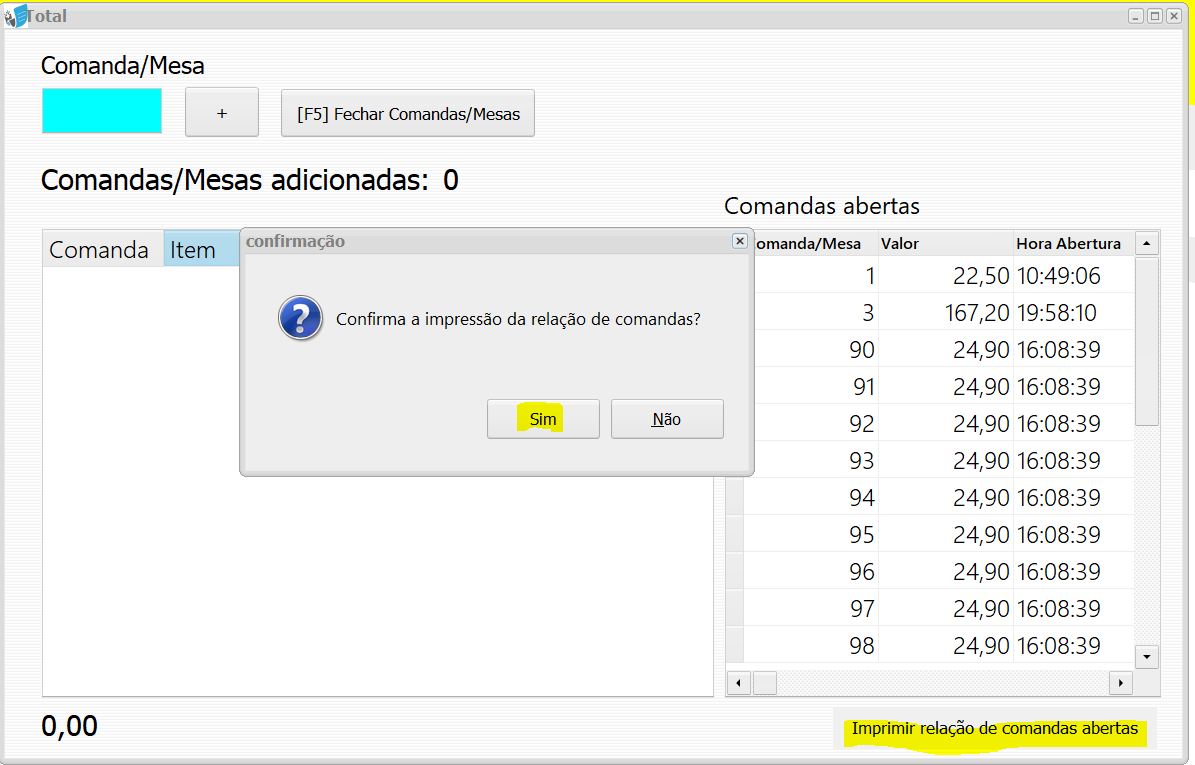The height and width of the screenshot is (765, 1195).
Task: Click the time 19:58:10
Action: coord(1056,312)
